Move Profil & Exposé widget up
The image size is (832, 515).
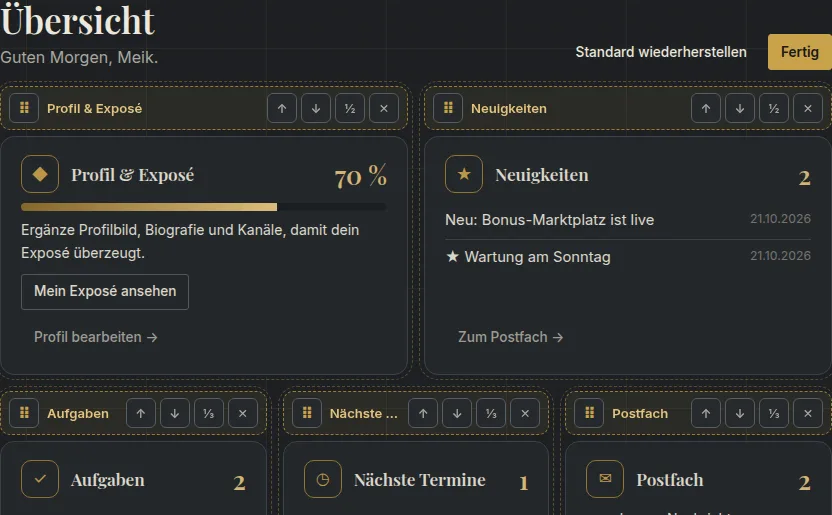[x=282, y=108]
